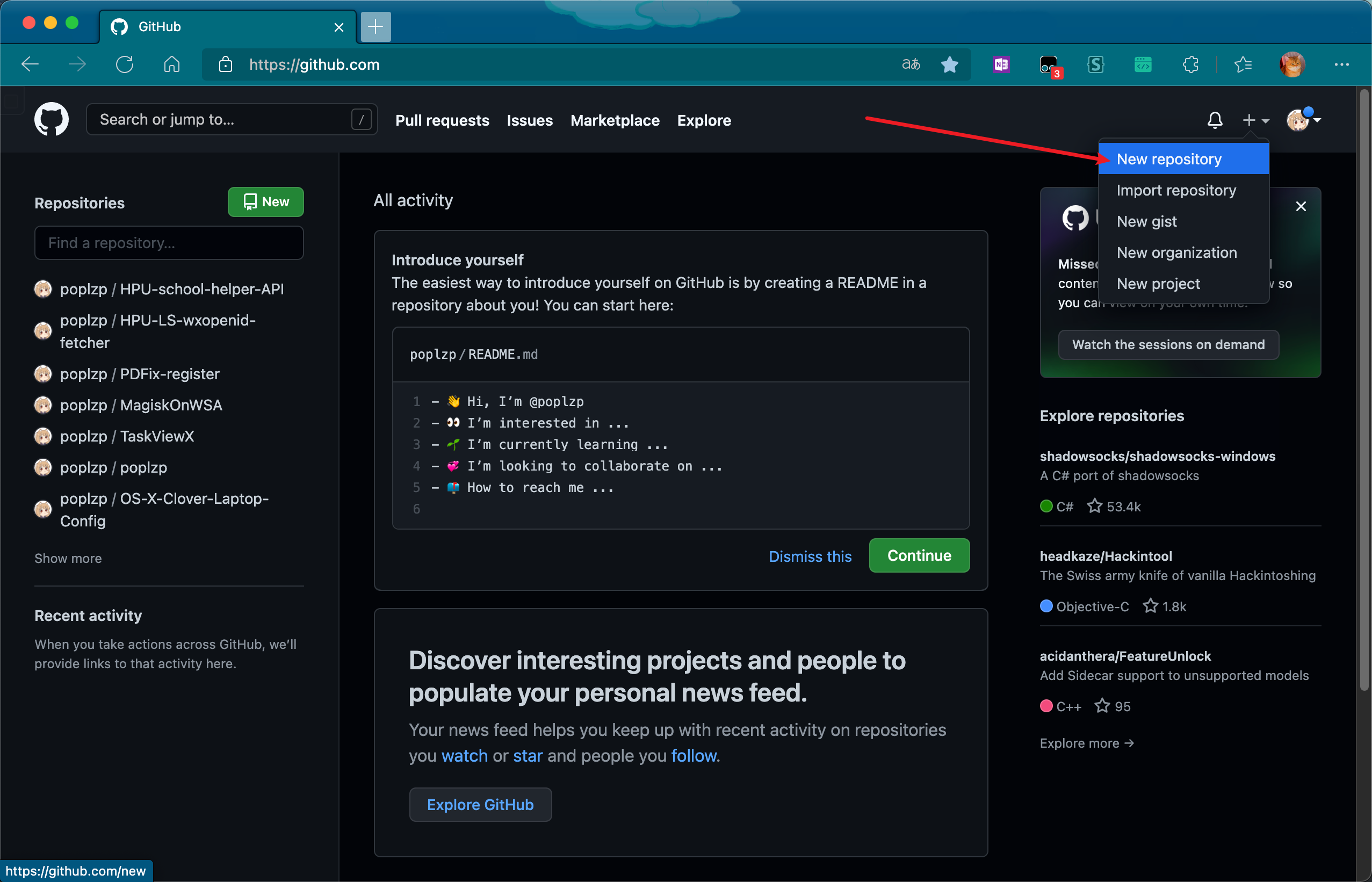Close the GitHub browser tab
The height and width of the screenshot is (882, 1372).
click(338, 27)
